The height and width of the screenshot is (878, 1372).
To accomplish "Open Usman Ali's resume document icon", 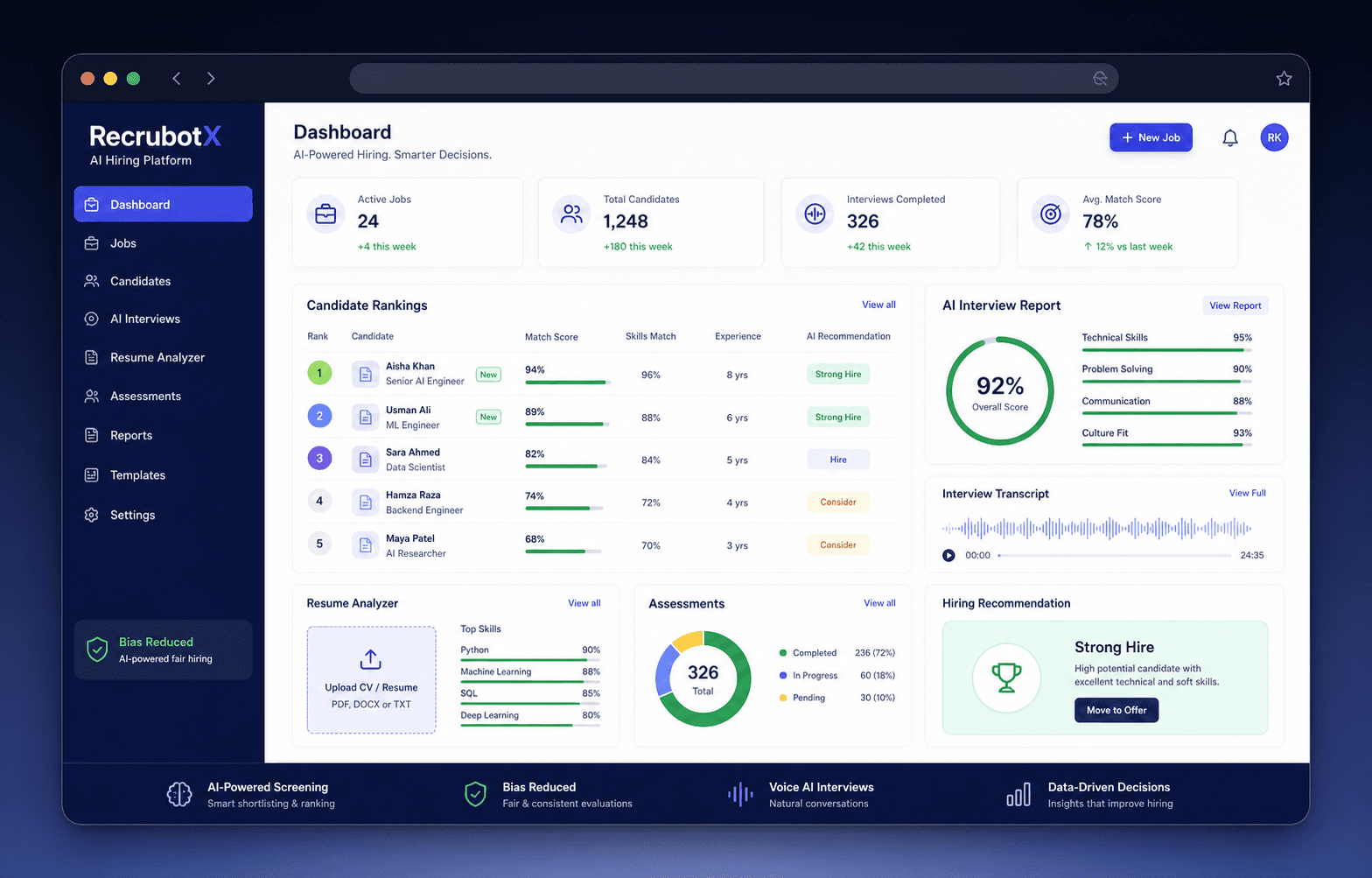I will [365, 417].
